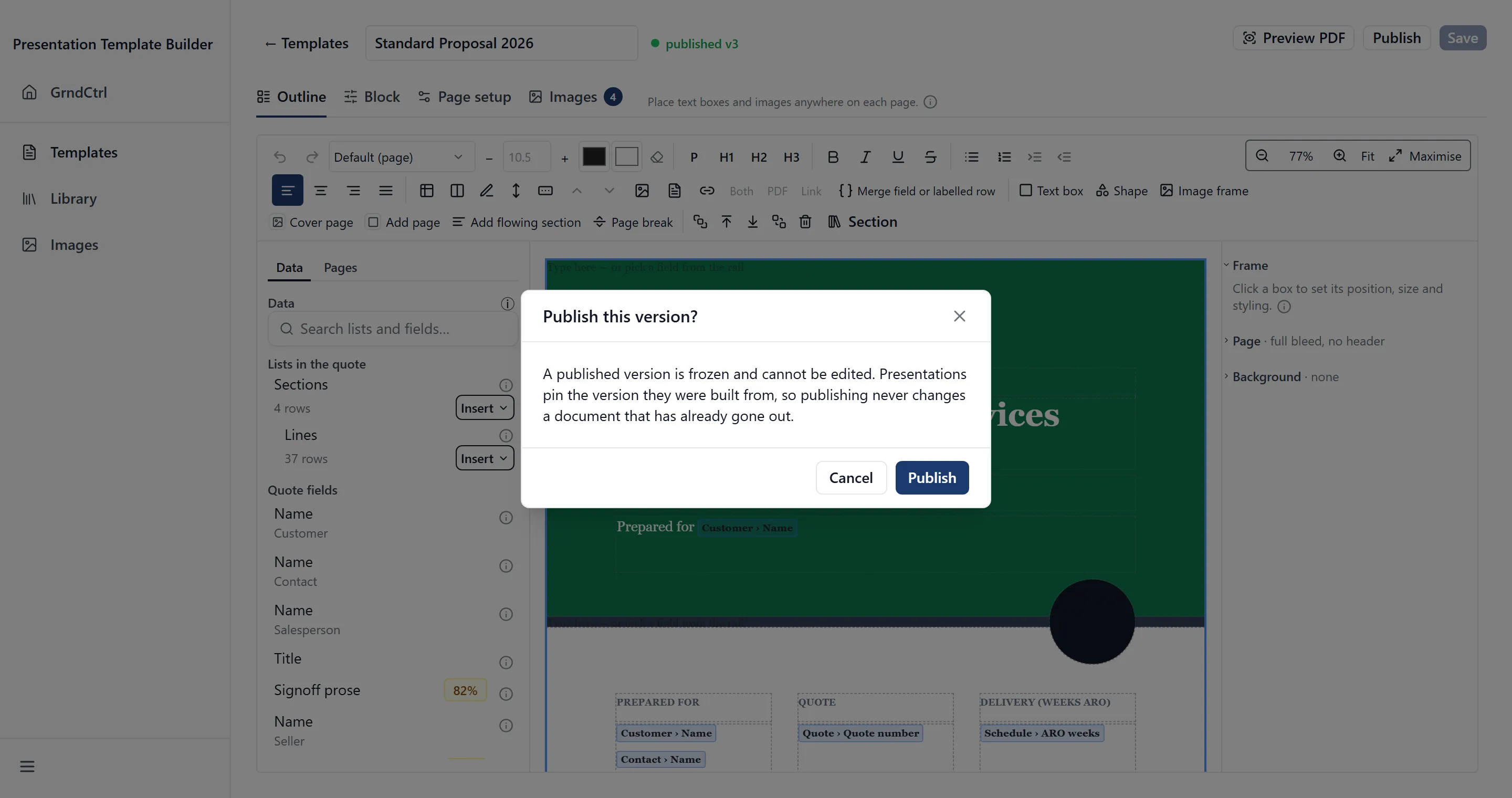
Task: Select the Data tab
Action: (289, 268)
